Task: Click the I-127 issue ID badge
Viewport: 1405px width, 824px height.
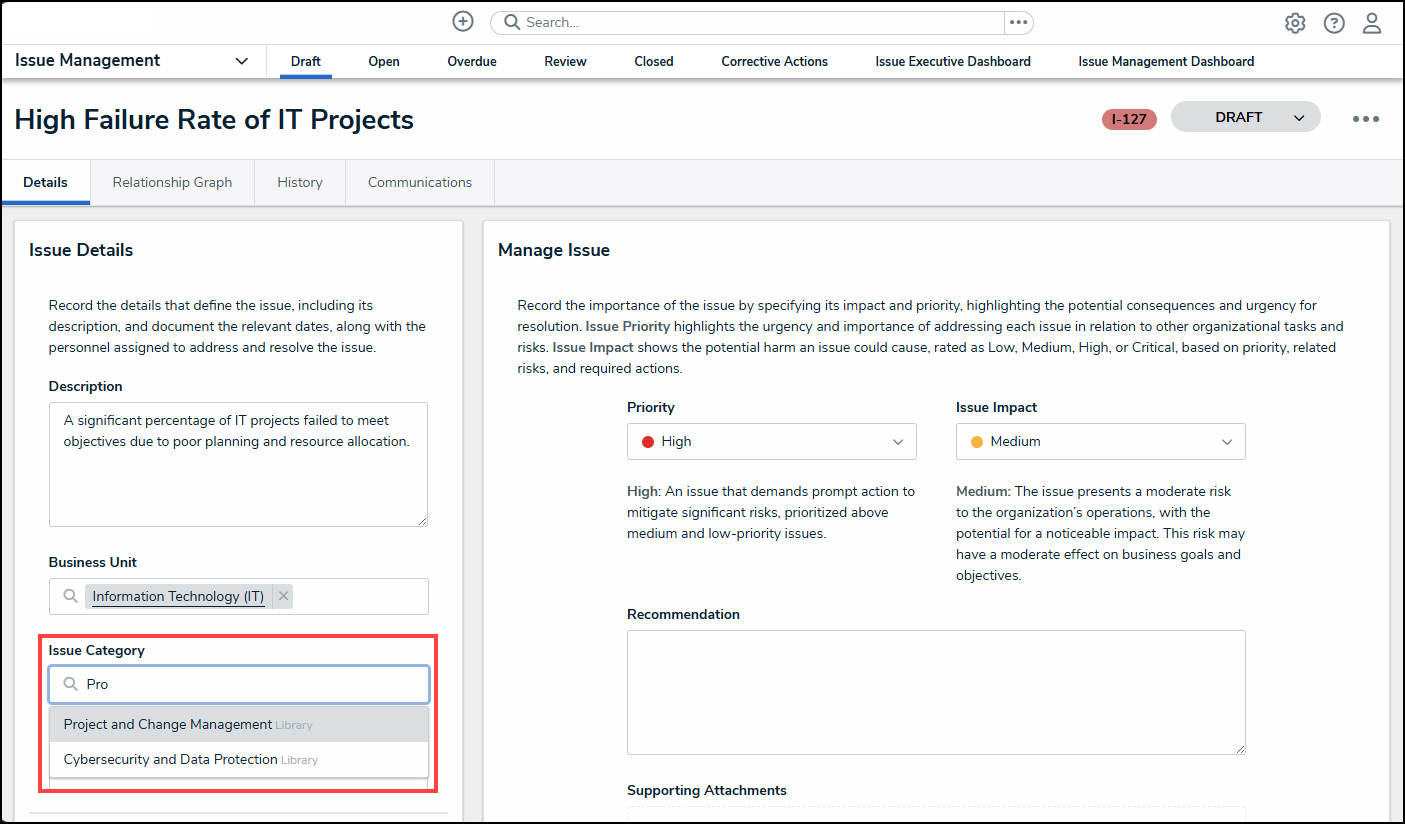Action: point(1129,119)
